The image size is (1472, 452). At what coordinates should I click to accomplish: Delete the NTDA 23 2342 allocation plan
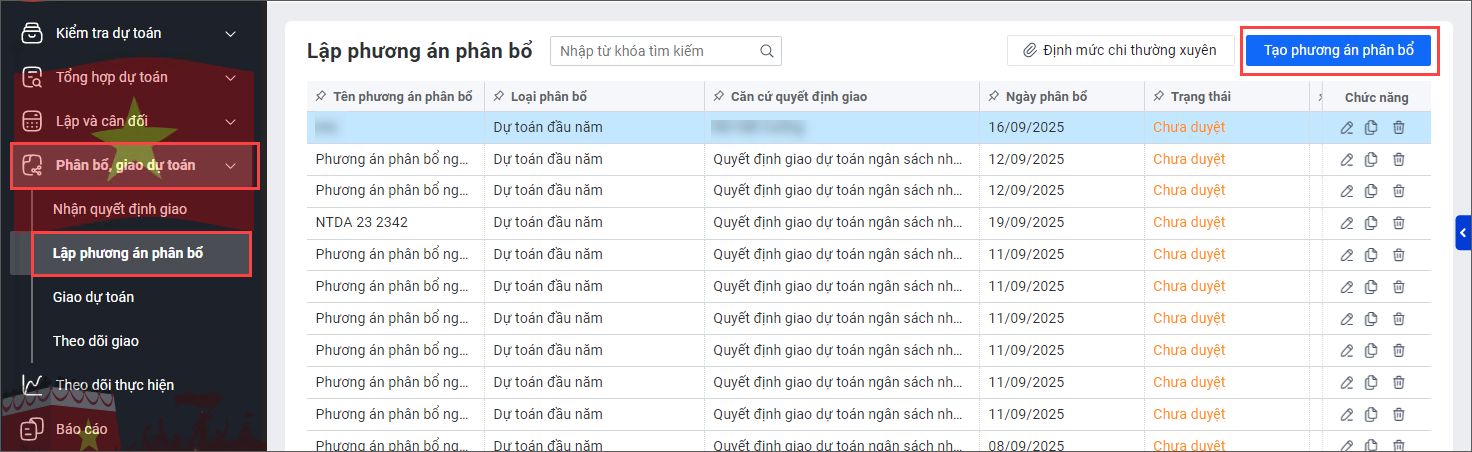point(1399,223)
